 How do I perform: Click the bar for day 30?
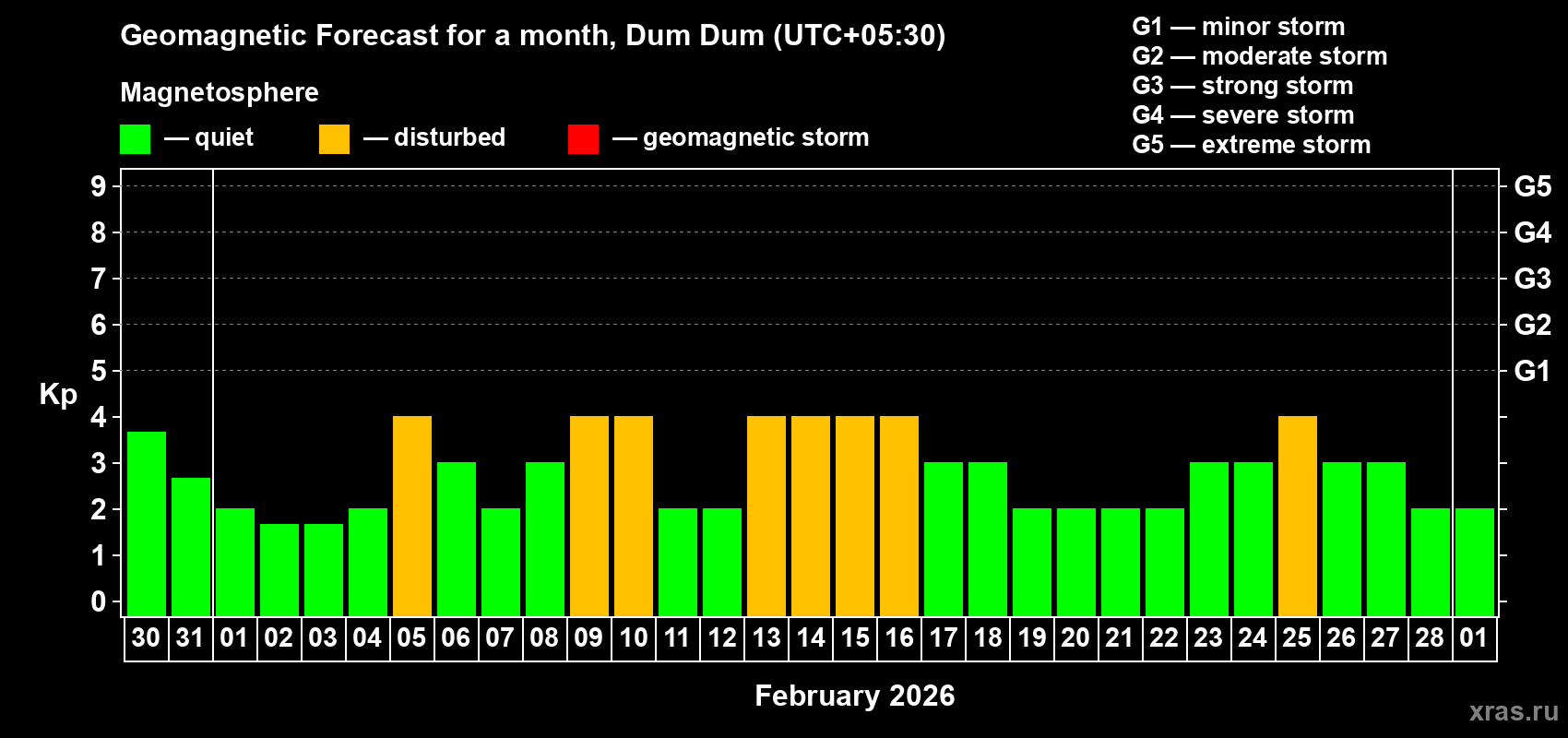147,524
